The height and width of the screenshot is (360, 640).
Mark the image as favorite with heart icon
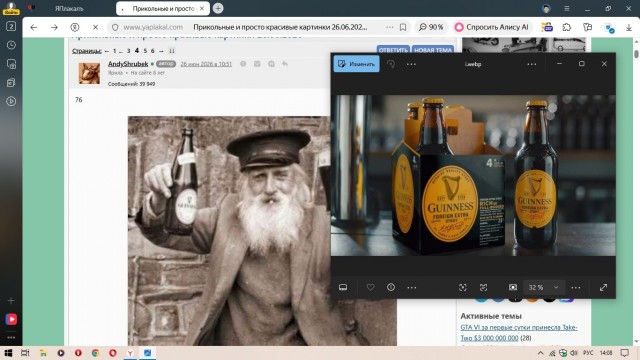pyautogui.click(x=370, y=287)
